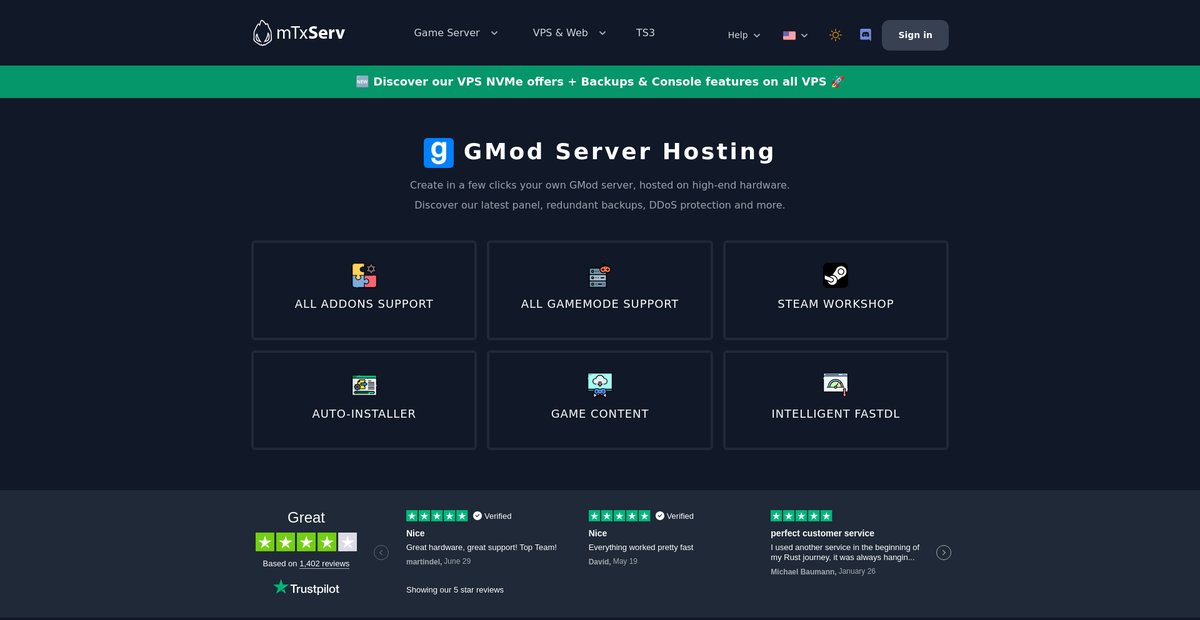1200x620 pixels.
Task: Show next Trustpilot review arrow
Action: [943, 552]
